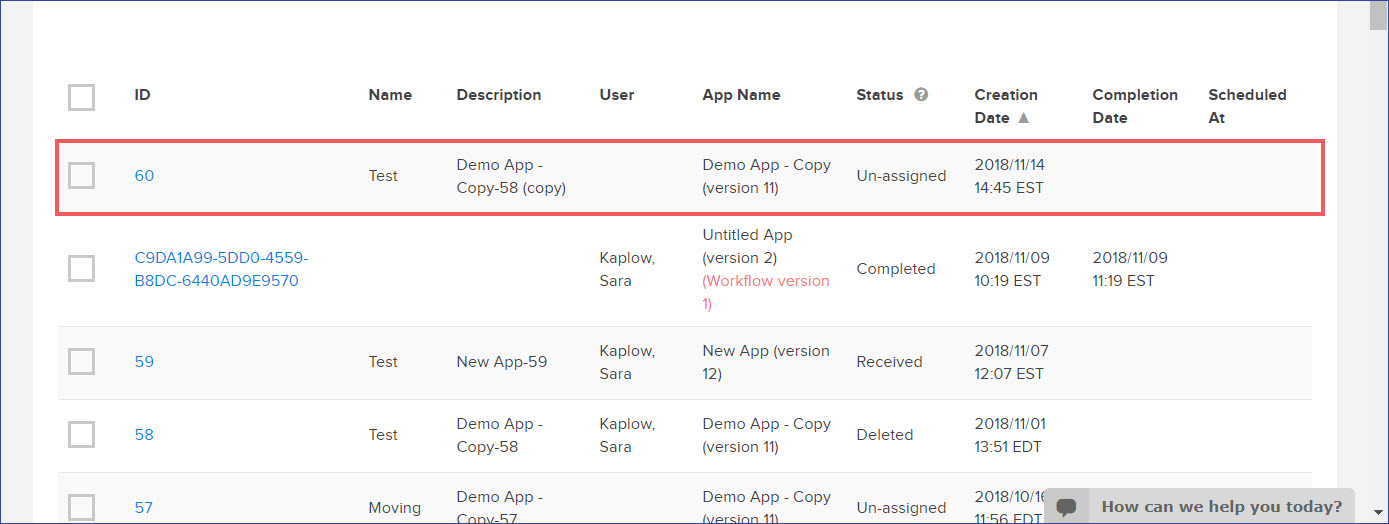This screenshot has width=1389, height=524.
Task: Open dispatch ID 58 link
Action: pos(144,435)
